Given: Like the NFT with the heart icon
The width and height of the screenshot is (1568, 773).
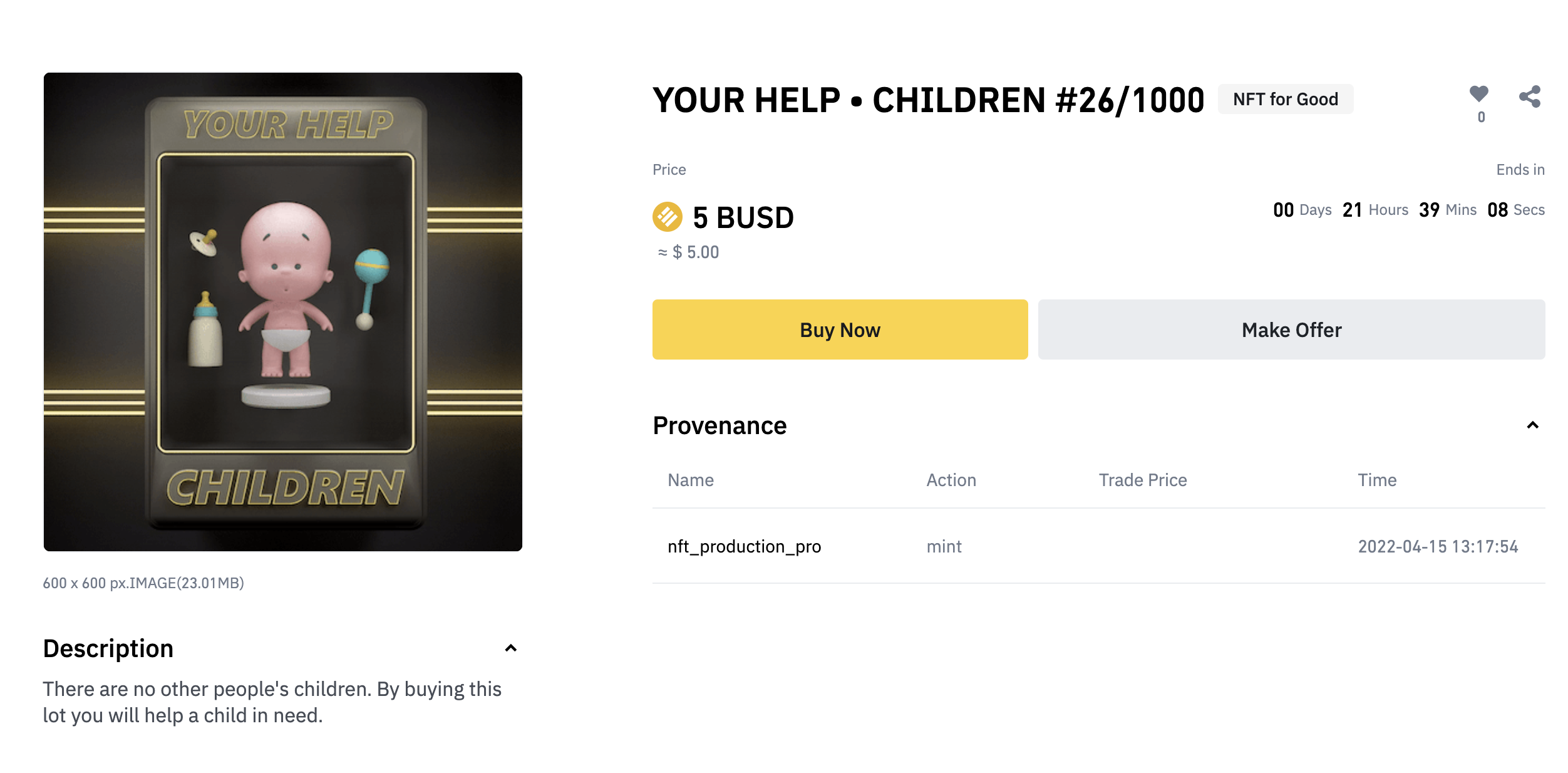Looking at the screenshot, I should coord(1478,95).
